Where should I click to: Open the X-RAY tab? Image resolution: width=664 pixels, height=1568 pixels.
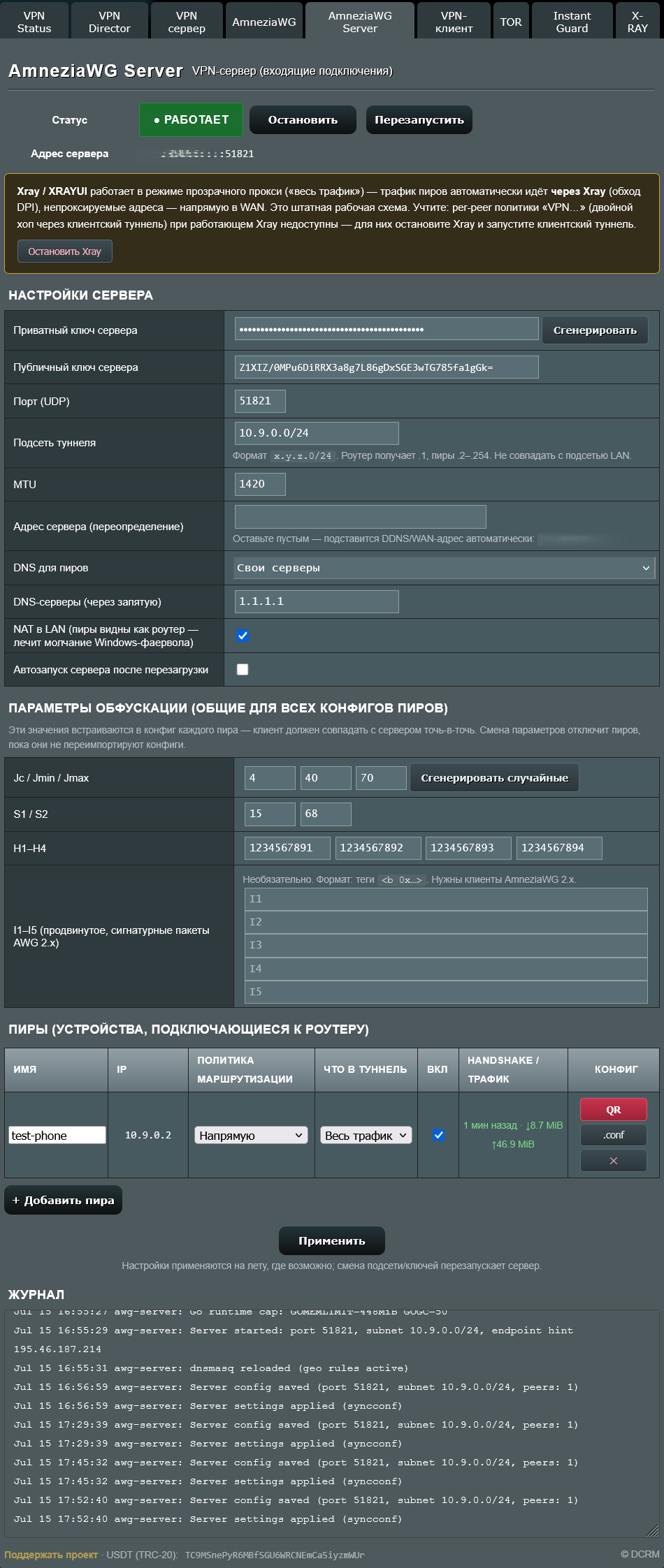point(637,22)
